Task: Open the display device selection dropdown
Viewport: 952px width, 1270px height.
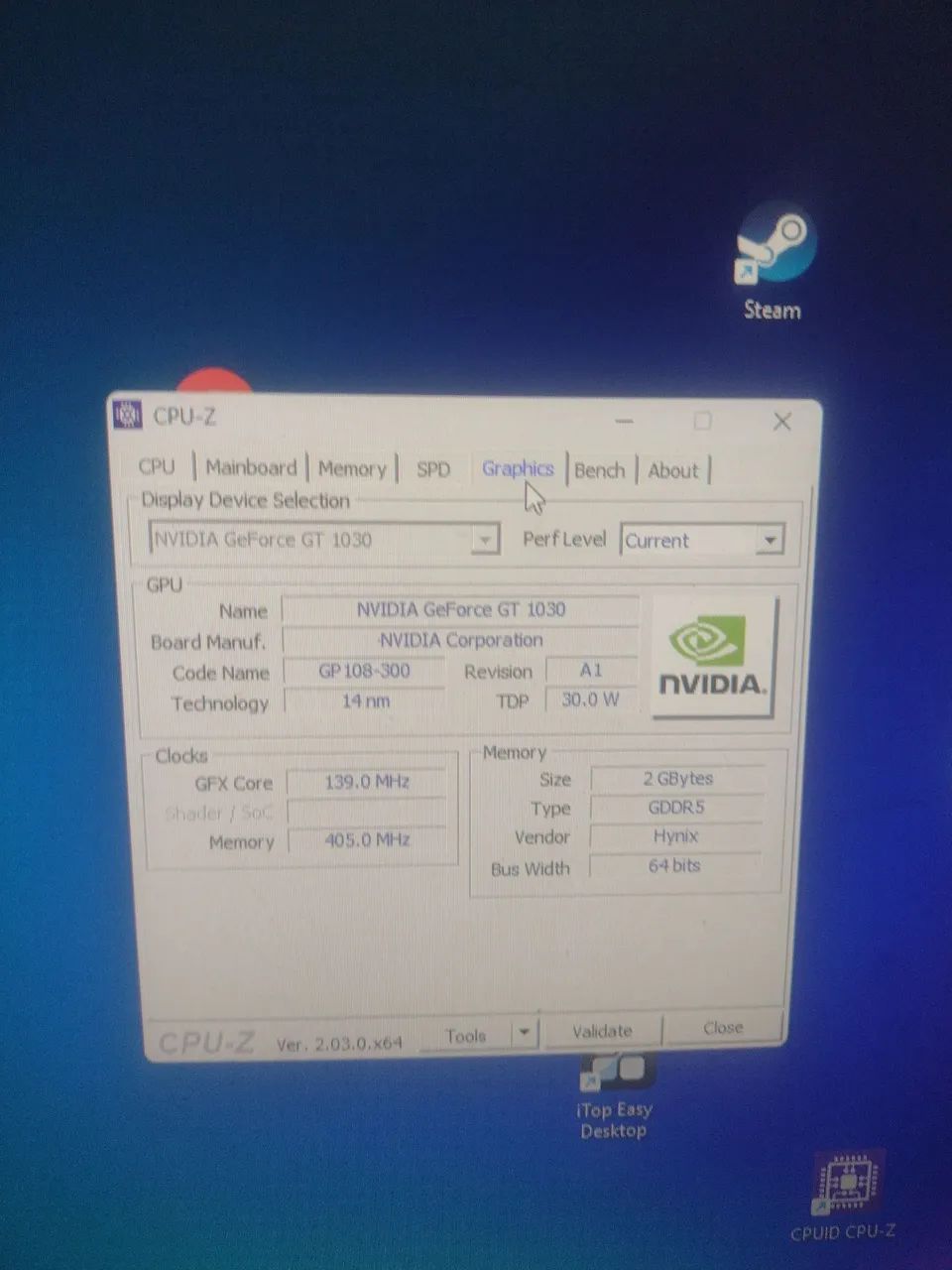Action: pyautogui.click(x=485, y=539)
